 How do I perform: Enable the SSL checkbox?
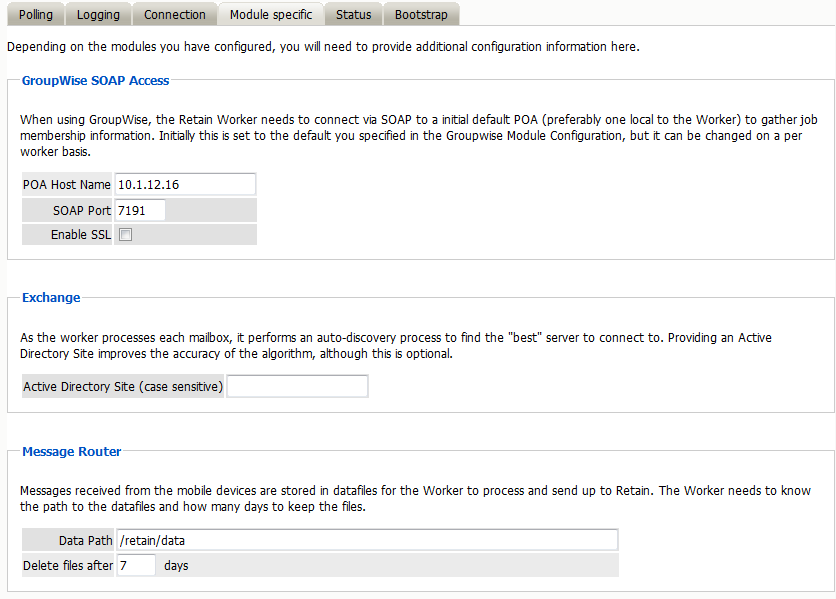pos(126,235)
